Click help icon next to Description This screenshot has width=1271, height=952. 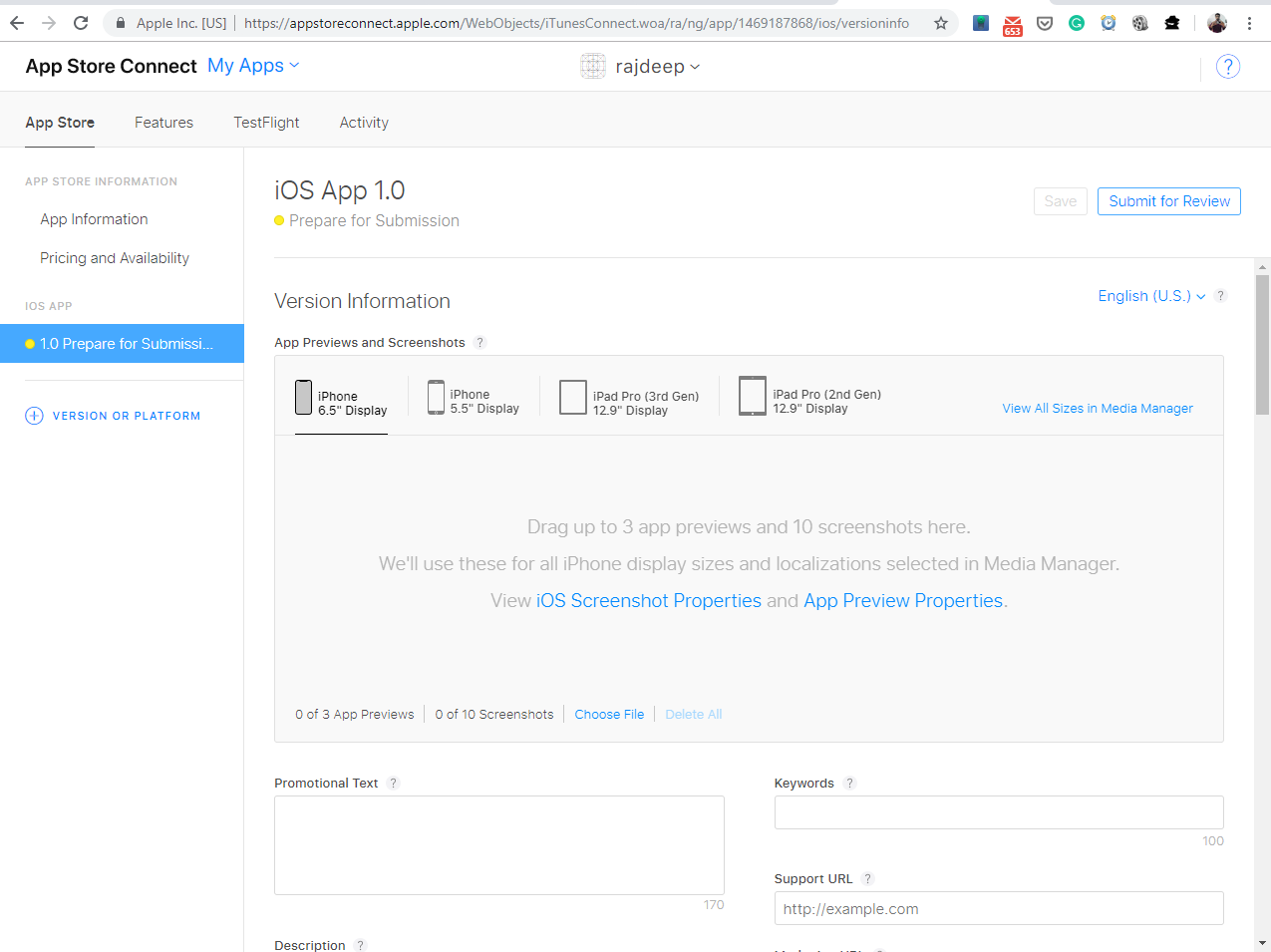(360, 945)
